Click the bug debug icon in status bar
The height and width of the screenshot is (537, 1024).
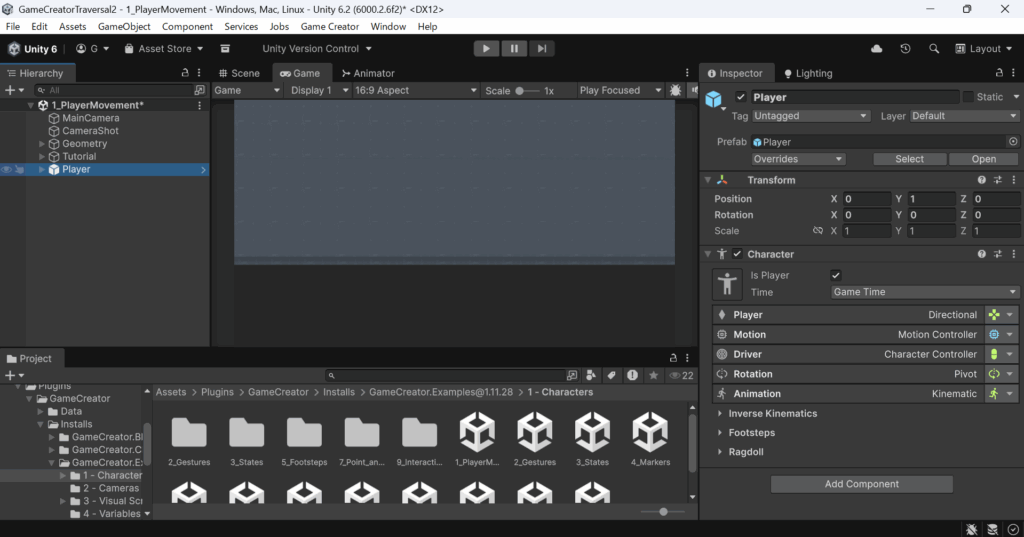[971, 529]
